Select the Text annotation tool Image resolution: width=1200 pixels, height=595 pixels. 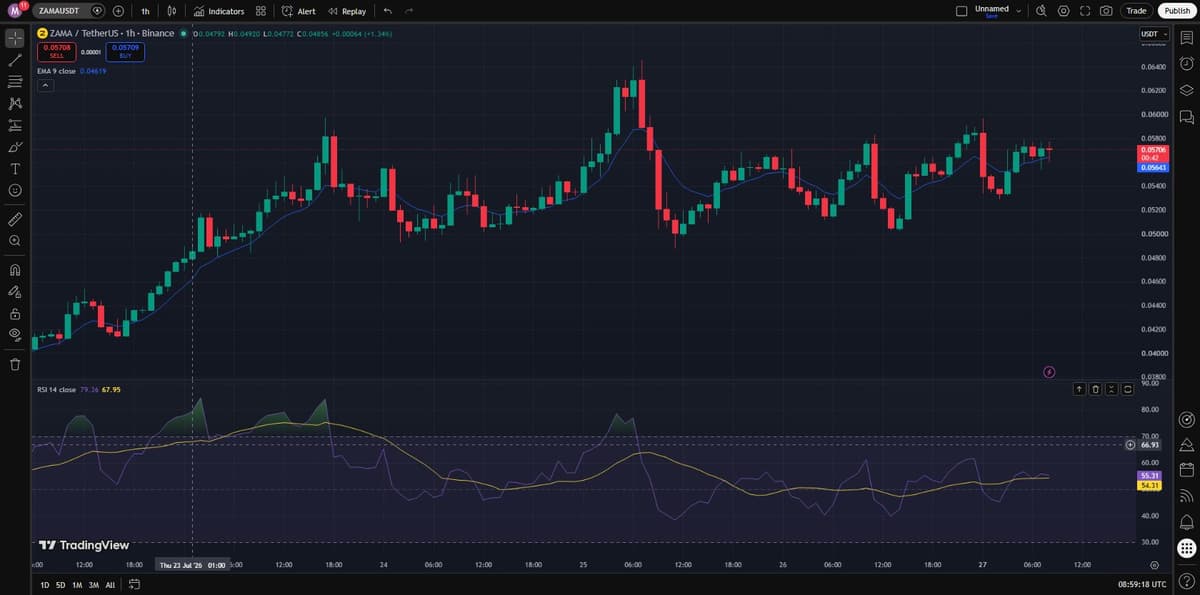(15, 168)
